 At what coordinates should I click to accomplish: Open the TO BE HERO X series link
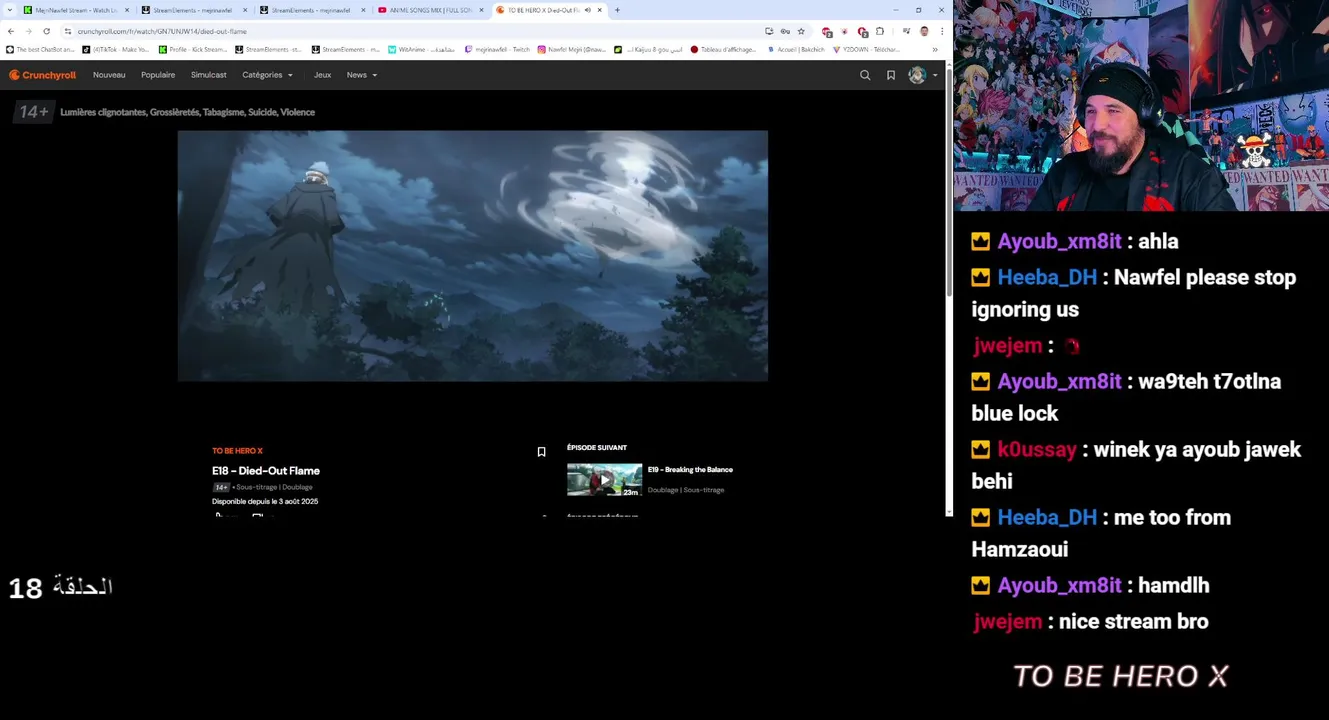[x=237, y=451]
